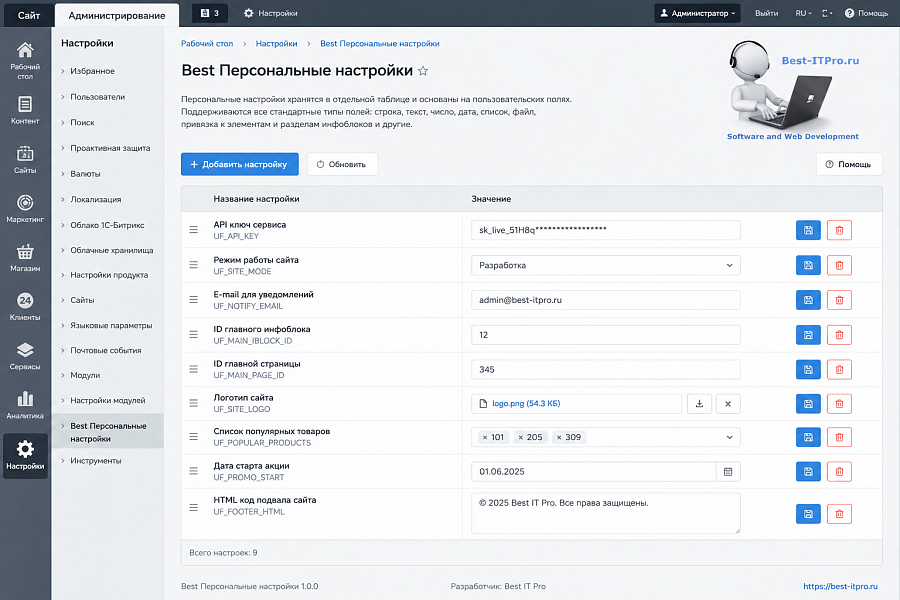Expand the Пользователи tree item
Screen dimensions: 900x600
(x=98, y=97)
